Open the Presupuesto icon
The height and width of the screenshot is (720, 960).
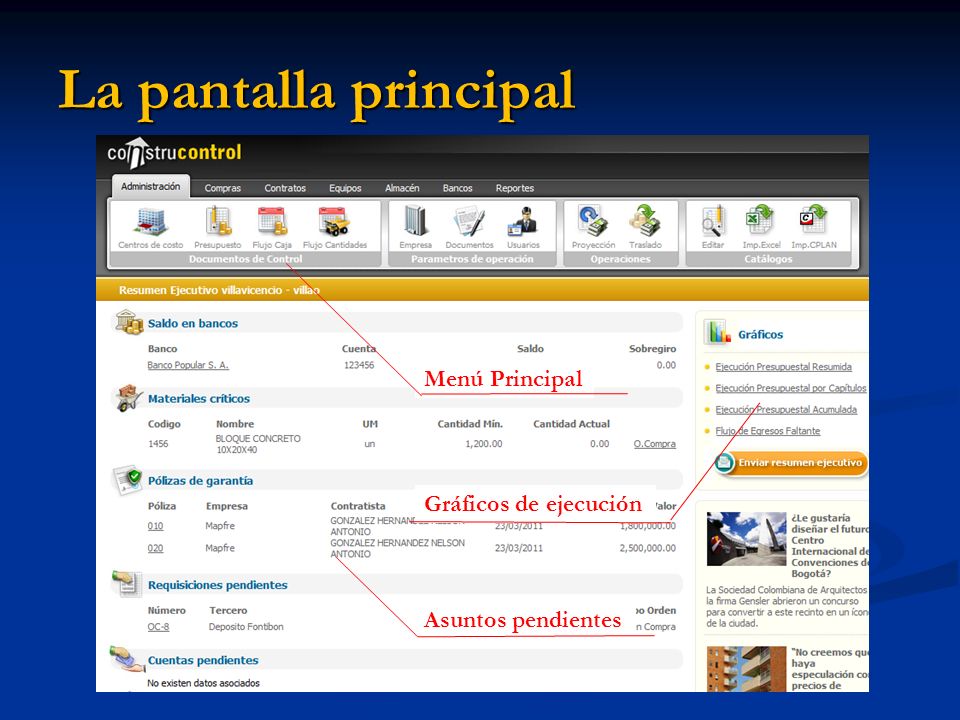218,221
